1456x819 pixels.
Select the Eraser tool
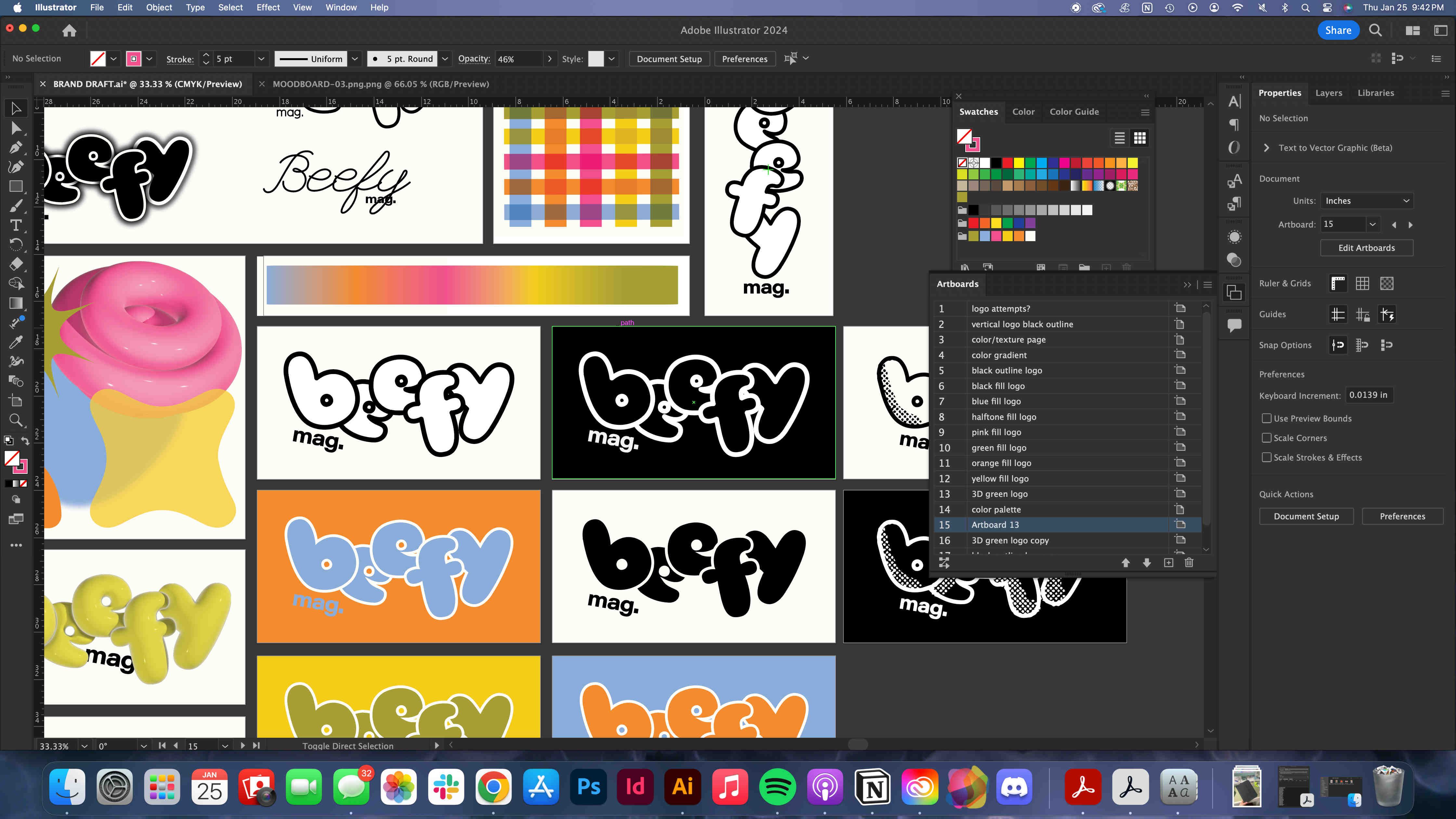[x=16, y=264]
